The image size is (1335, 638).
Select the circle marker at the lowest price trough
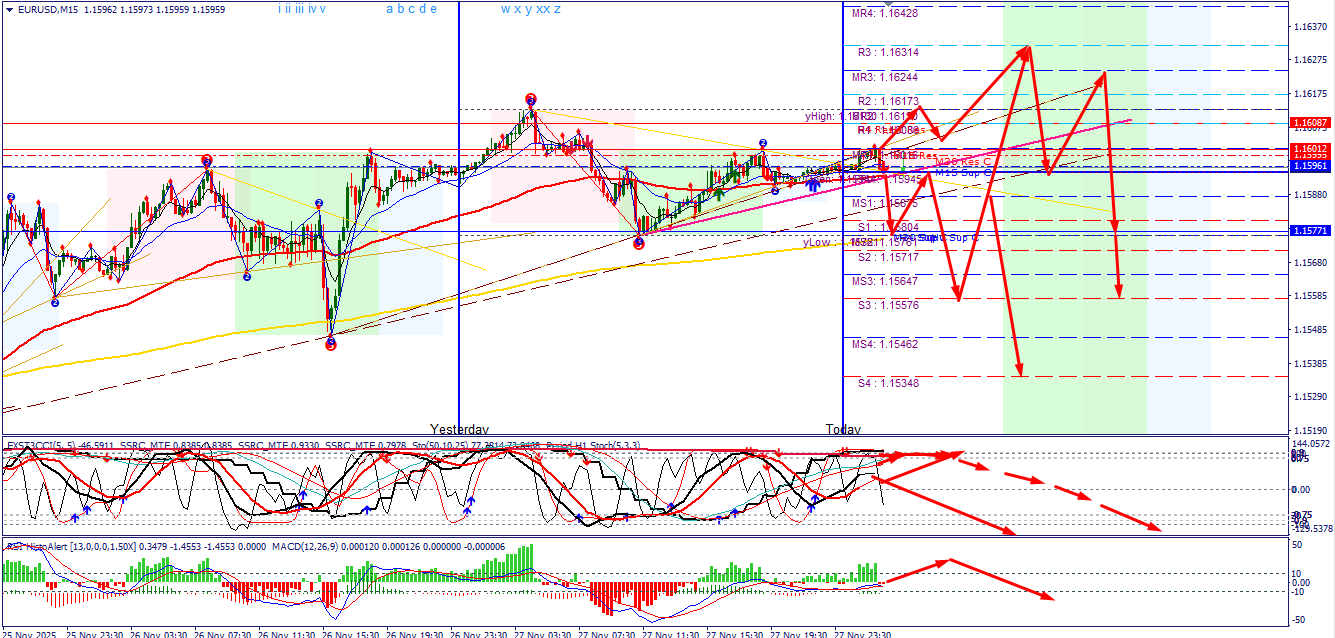pos(331,343)
